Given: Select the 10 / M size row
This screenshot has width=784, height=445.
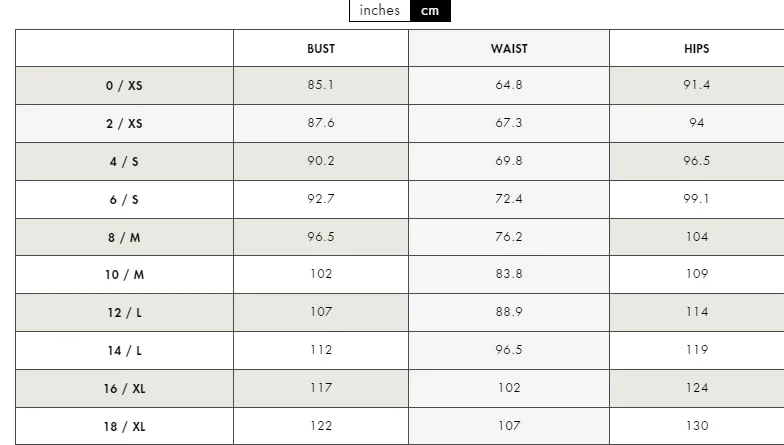Looking at the screenshot, I should point(124,275).
